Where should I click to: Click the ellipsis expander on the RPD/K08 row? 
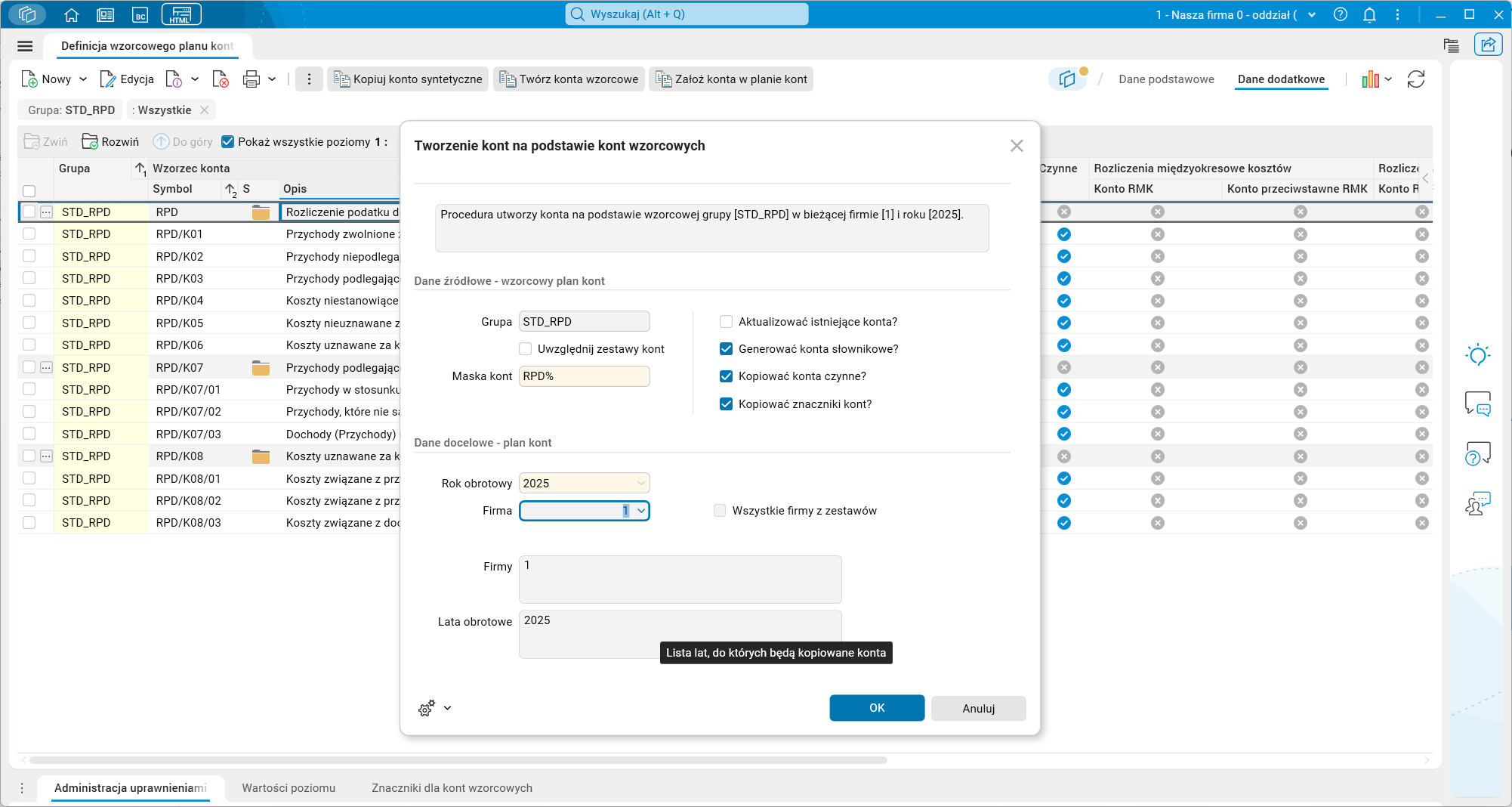(46, 456)
